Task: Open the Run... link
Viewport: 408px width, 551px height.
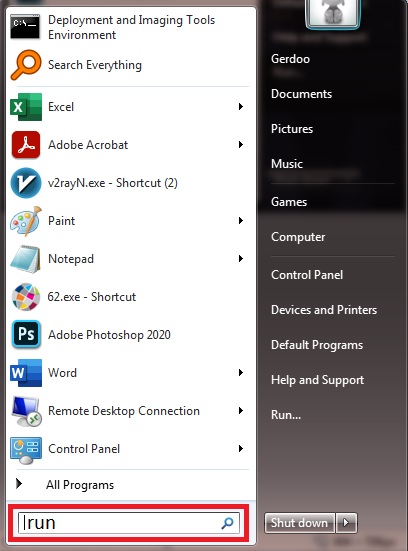Action: [286, 415]
